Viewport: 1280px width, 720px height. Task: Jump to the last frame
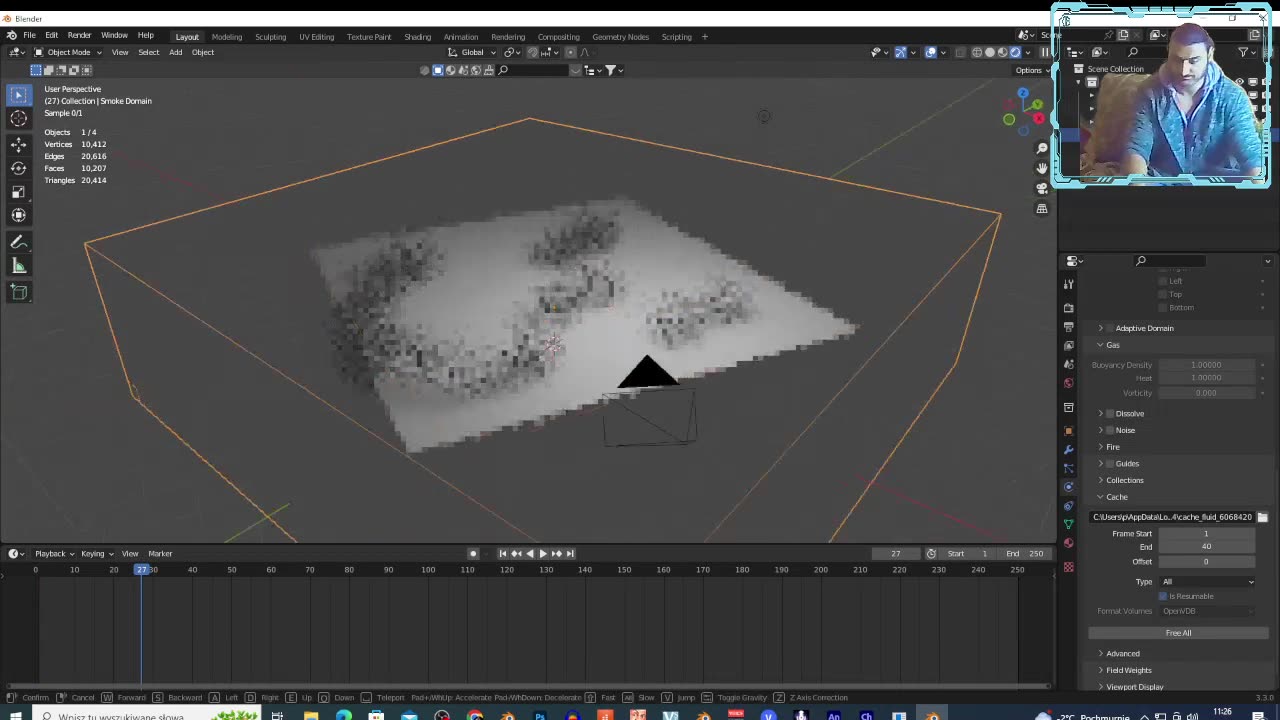570,553
